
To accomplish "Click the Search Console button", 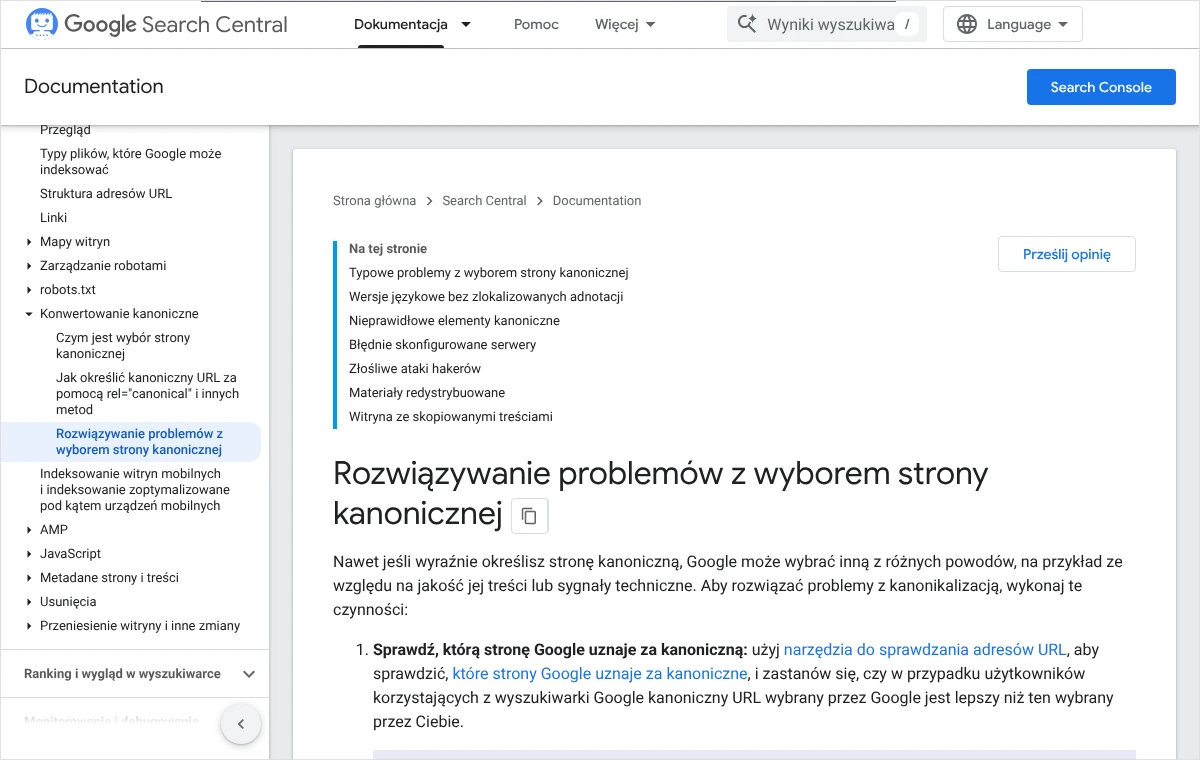I will pos(1101,87).
